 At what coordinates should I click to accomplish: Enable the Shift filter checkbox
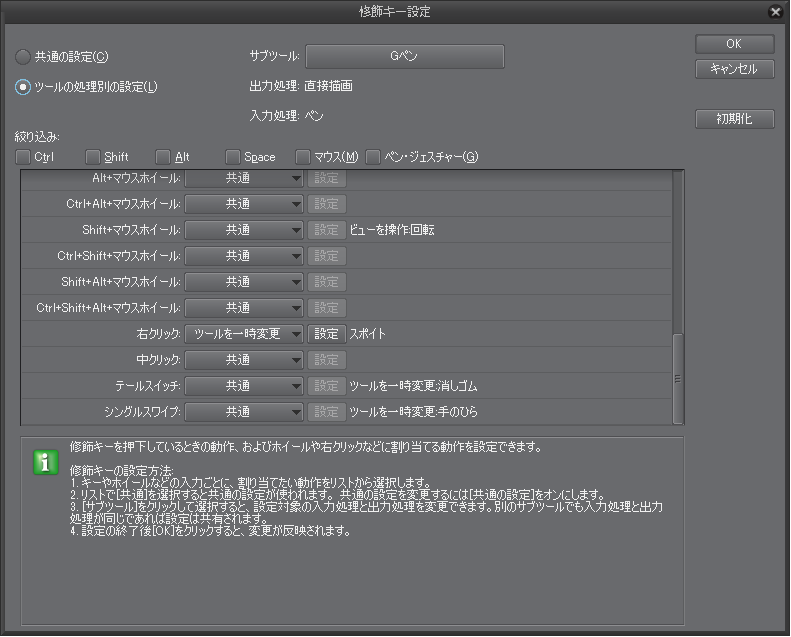pos(93,157)
